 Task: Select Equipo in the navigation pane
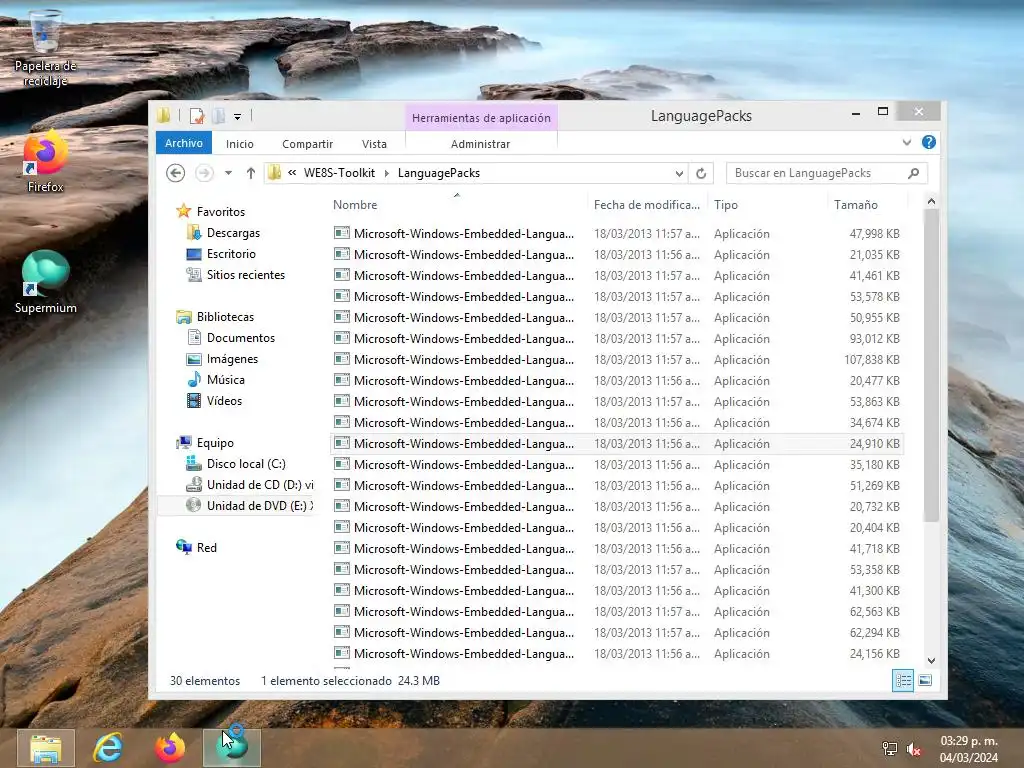tap(215, 443)
